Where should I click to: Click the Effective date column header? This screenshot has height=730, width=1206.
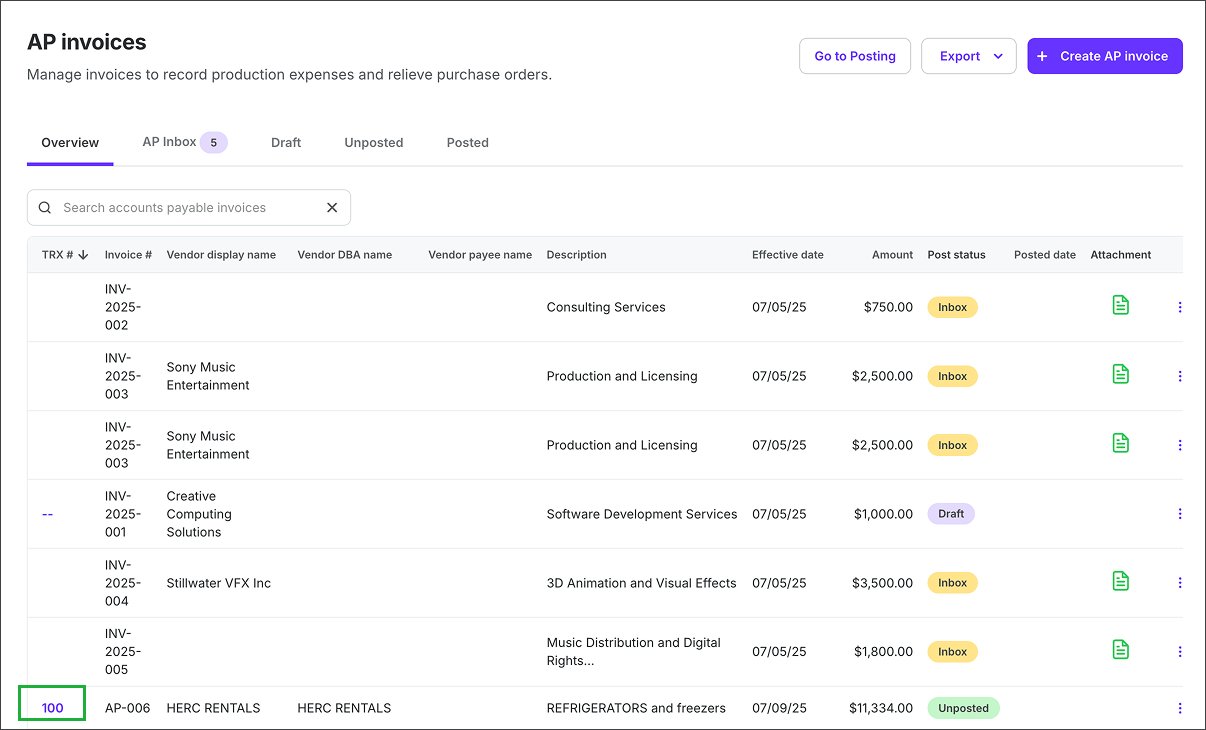tap(788, 255)
